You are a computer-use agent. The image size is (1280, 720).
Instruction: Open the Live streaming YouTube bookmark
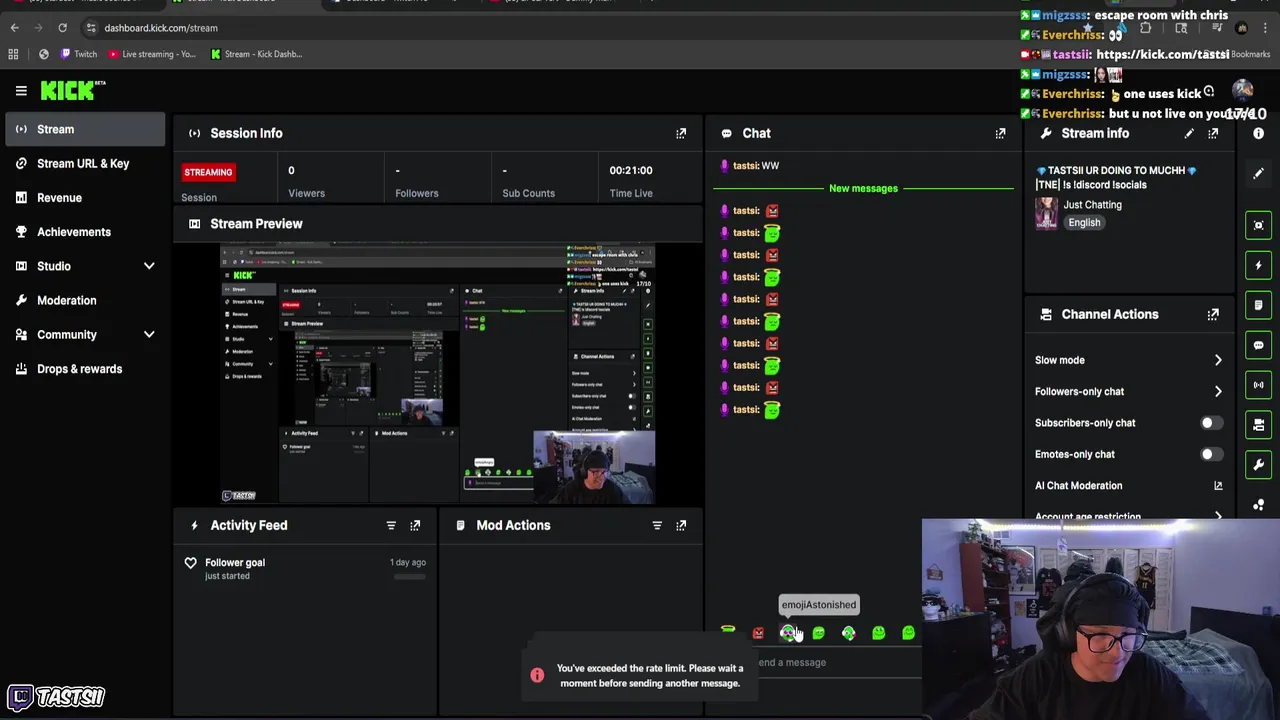[x=152, y=54]
